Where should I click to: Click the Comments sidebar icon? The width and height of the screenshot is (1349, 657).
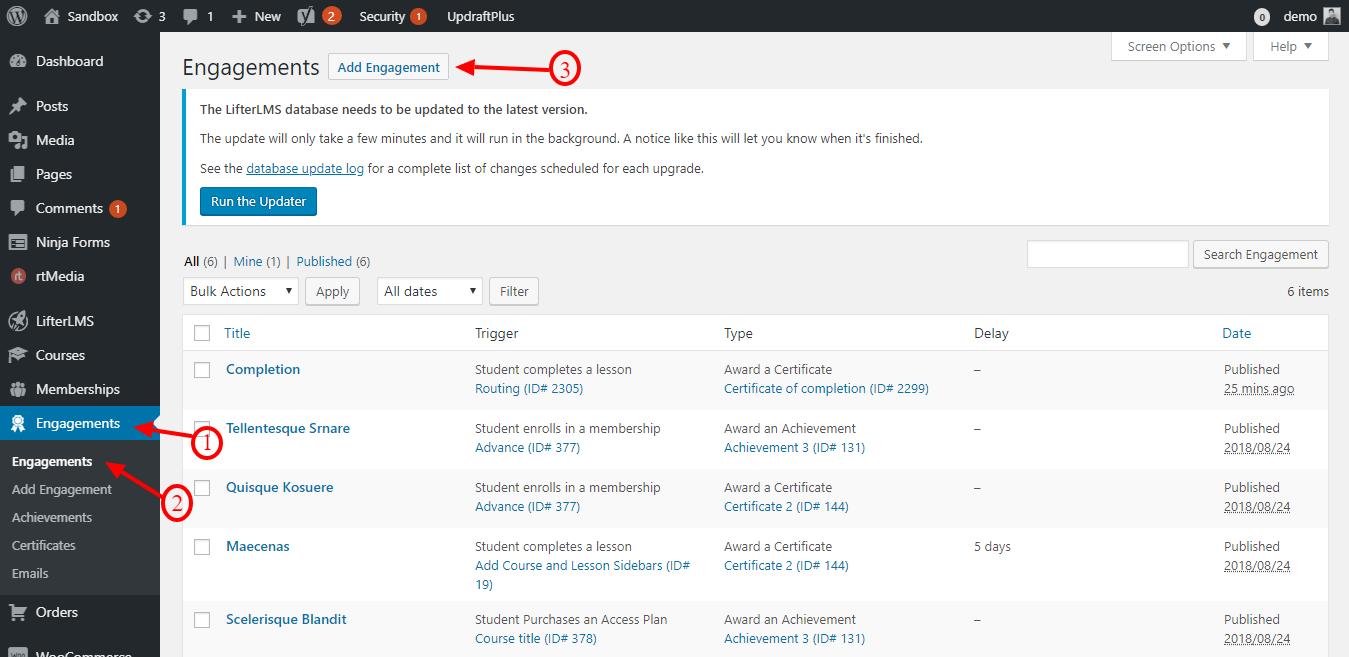click(x=18, y=208)
